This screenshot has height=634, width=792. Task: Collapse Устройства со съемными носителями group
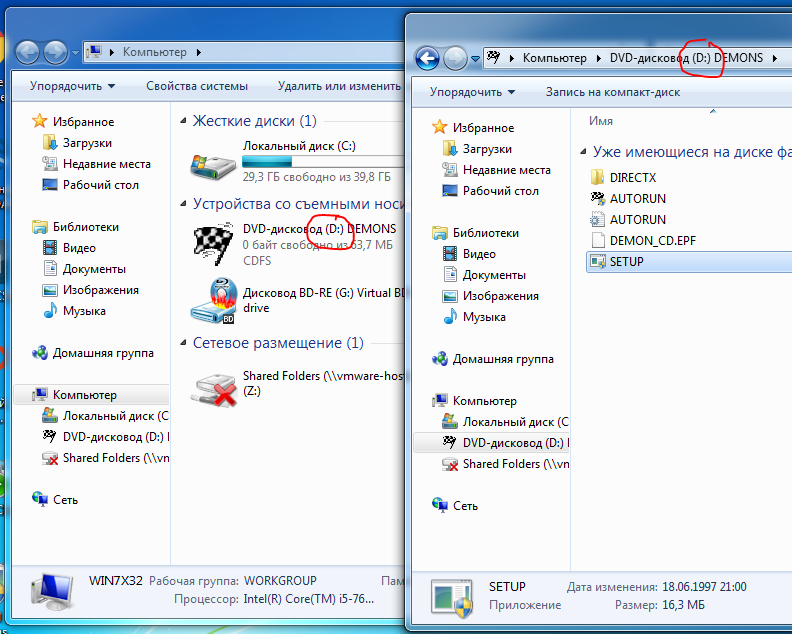tap(183, 204)
